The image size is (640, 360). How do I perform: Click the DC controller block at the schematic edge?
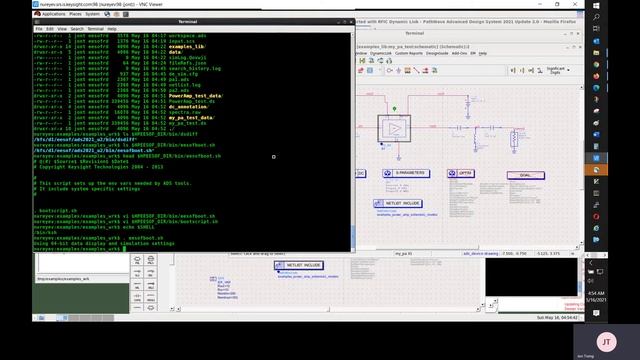(361, 173)
